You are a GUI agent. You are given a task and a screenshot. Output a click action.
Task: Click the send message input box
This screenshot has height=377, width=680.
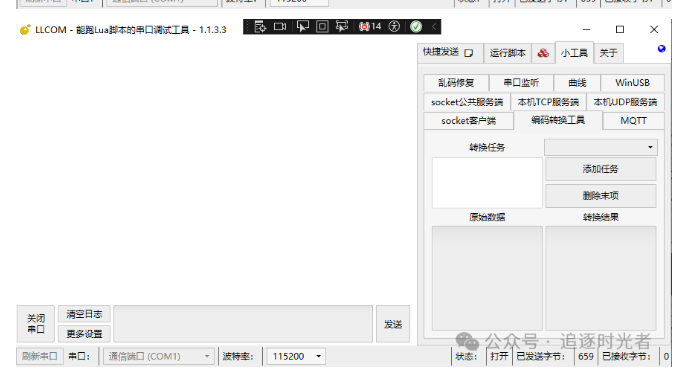pyautogui.click(x=243, y=324)
